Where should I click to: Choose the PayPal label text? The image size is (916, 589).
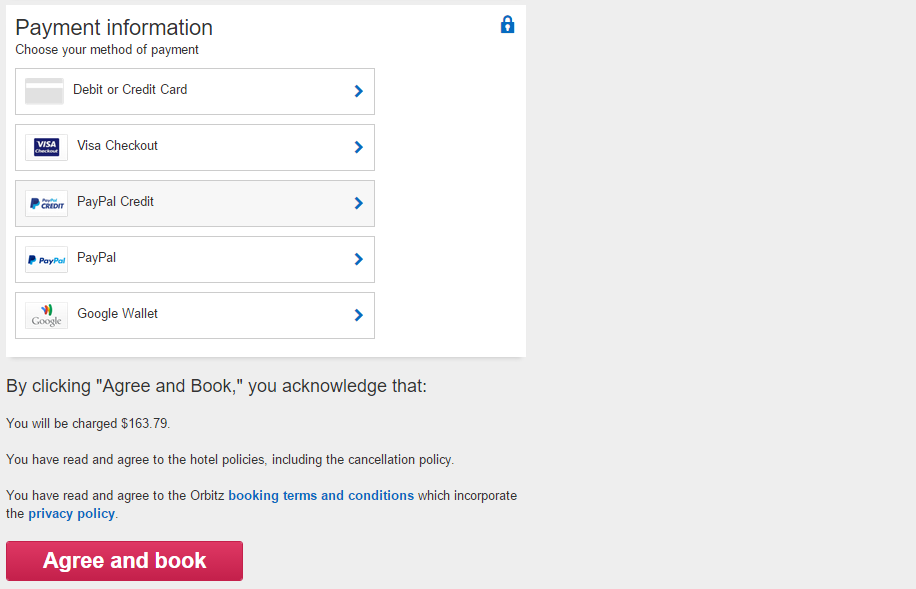(96, 258)
